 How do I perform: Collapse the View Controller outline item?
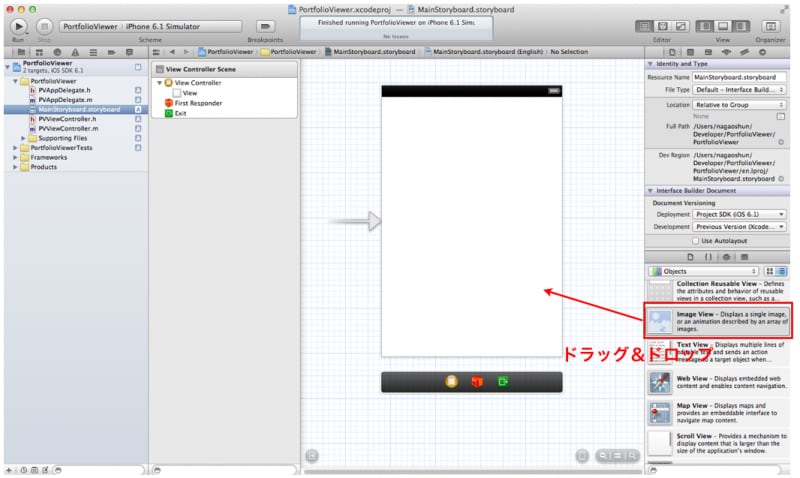point(160,83)
